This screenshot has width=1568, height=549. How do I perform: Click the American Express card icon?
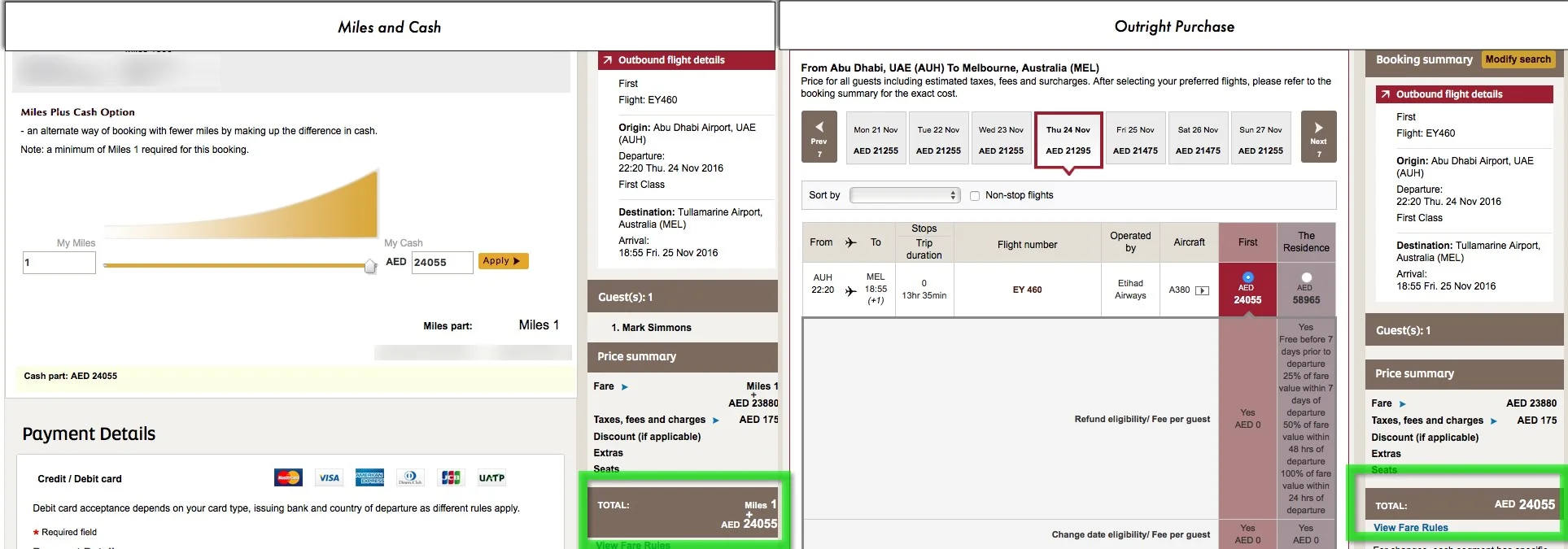coord(369,477)
